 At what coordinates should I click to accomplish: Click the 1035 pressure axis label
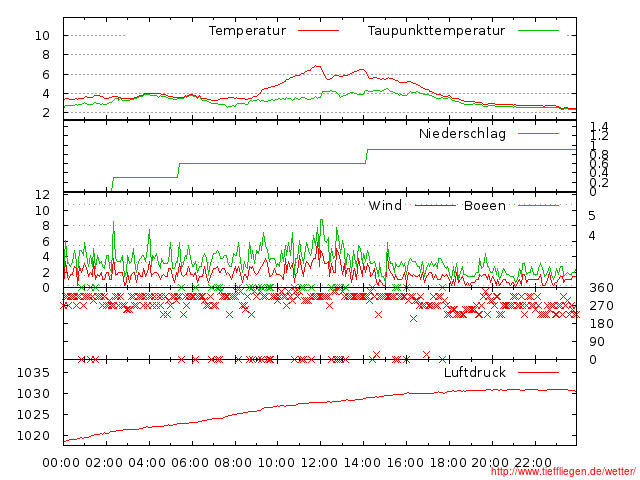(33, 373)
